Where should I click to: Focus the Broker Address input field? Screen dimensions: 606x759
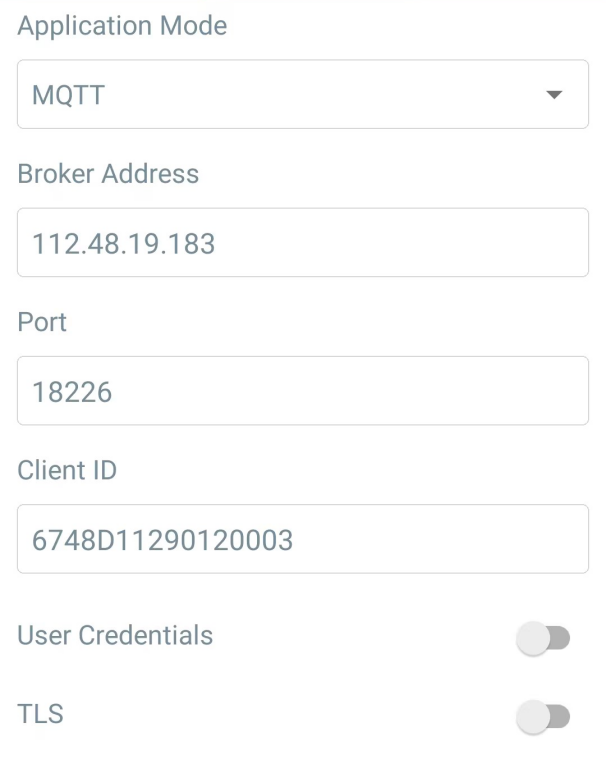[x=302, y=242]
